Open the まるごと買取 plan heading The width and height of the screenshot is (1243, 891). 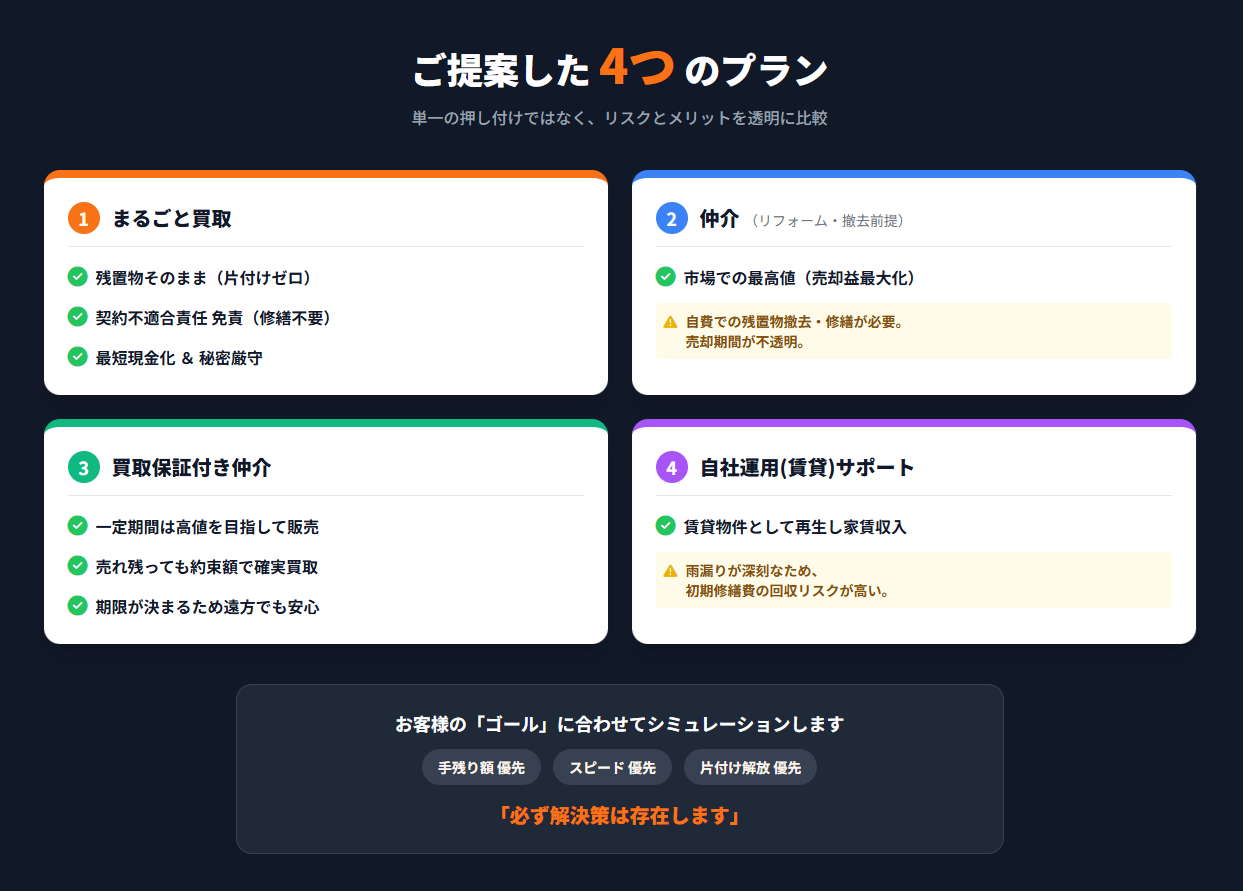tap(172, 218)
